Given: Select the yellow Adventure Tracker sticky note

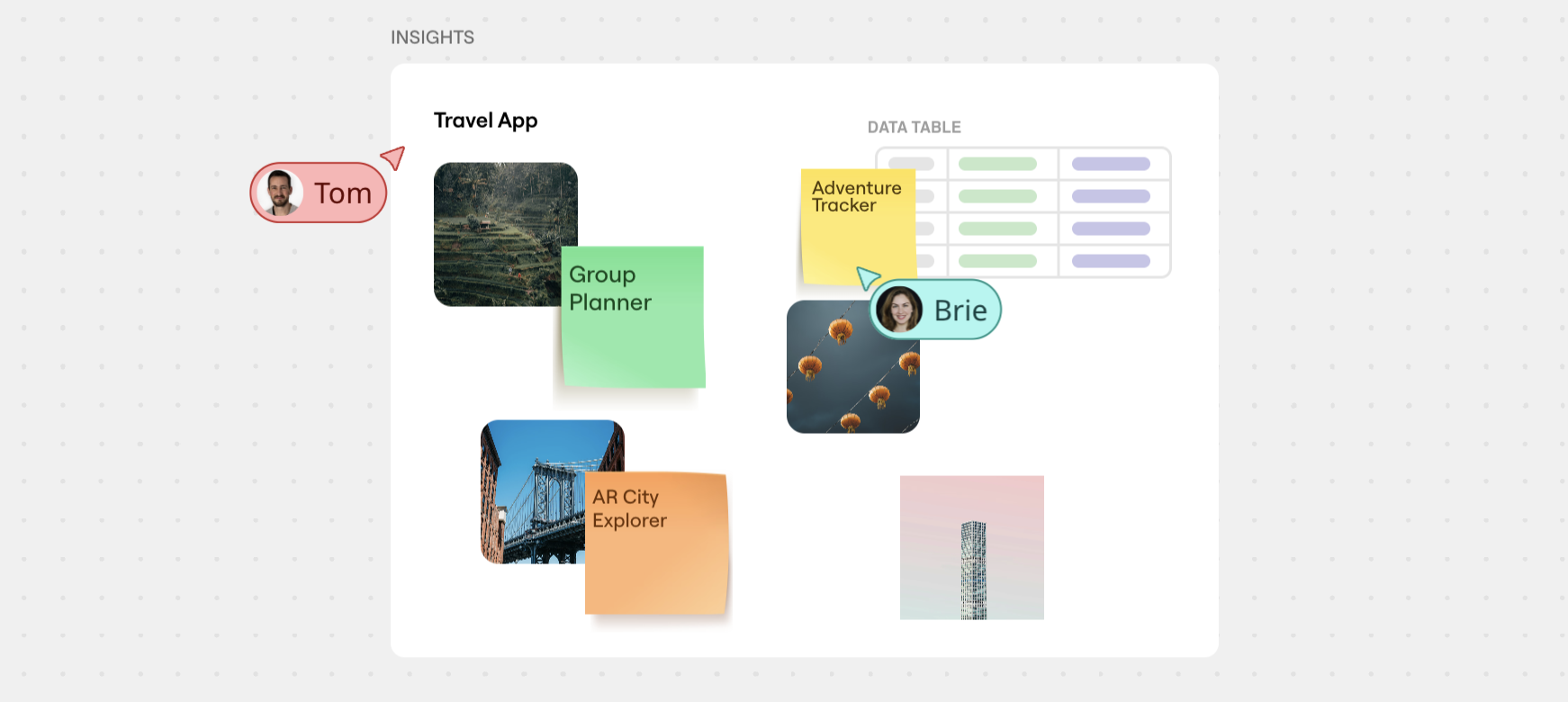Looking at the screenshot, I should point(855,234).
